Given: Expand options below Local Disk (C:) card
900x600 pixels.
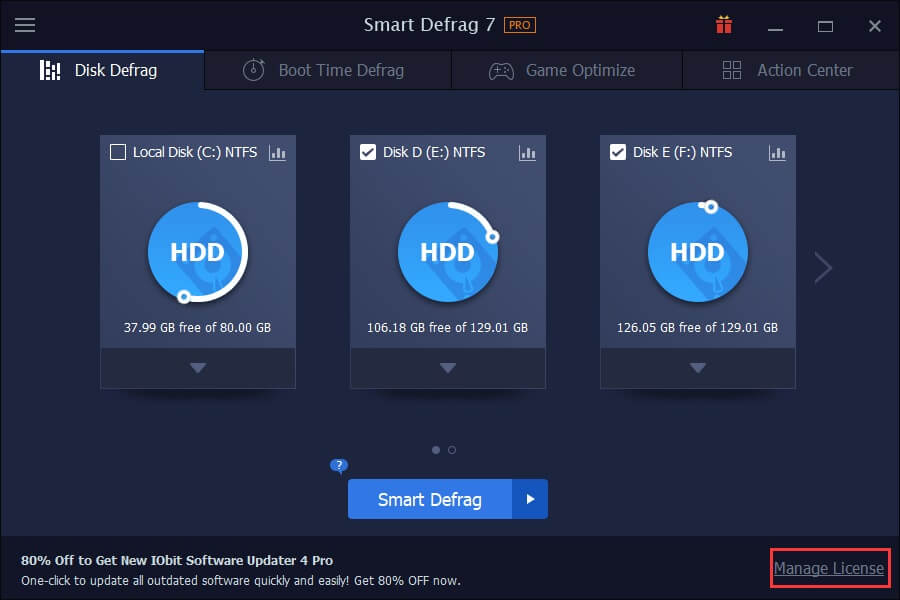Looking at the screenshot, I should point(198,368).
